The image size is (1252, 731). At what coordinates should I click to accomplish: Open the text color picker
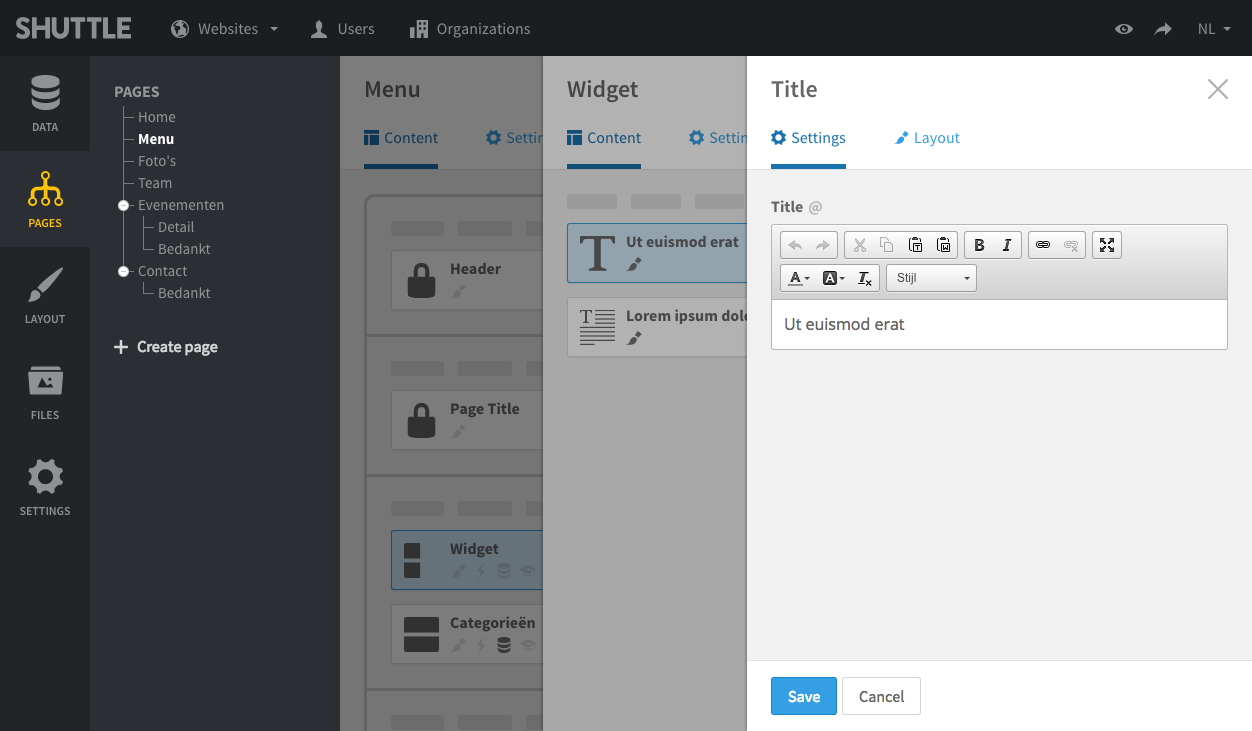click(x=798, y=278)
